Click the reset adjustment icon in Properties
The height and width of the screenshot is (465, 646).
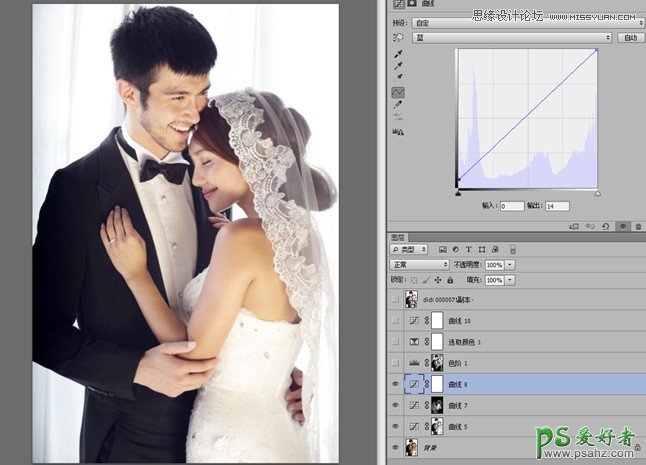[607, 227]
